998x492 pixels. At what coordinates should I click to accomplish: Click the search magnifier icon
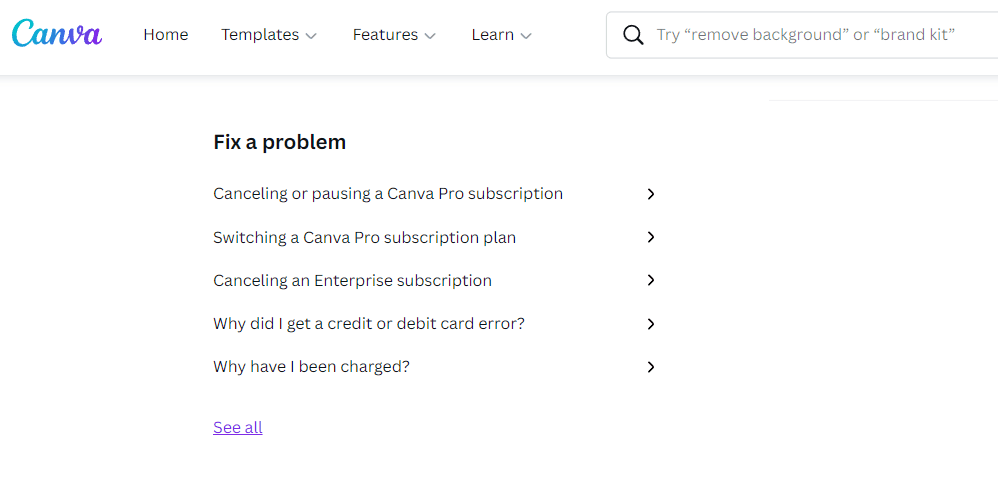633,35
